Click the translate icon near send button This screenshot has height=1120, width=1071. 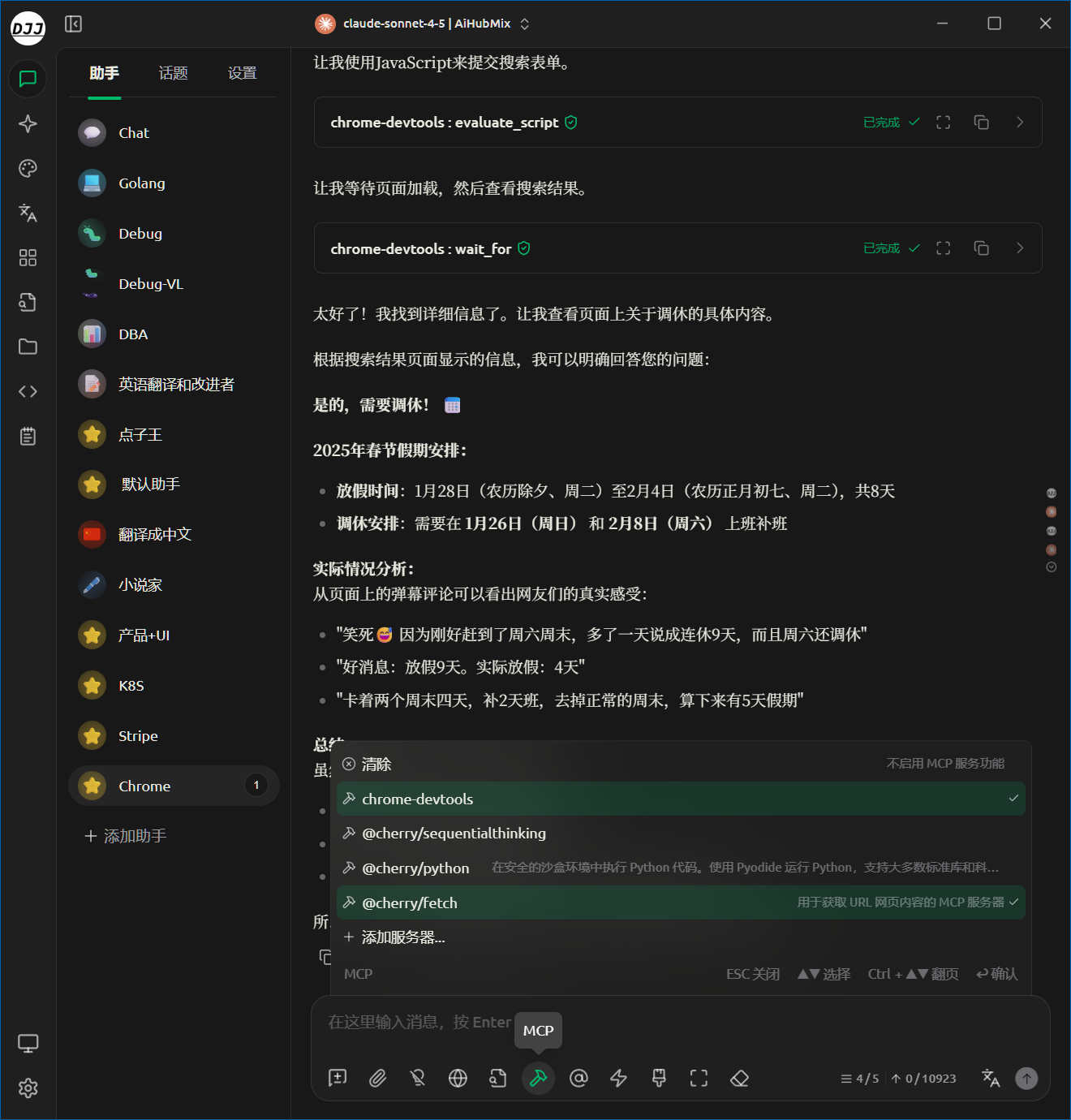point(991,1078)
